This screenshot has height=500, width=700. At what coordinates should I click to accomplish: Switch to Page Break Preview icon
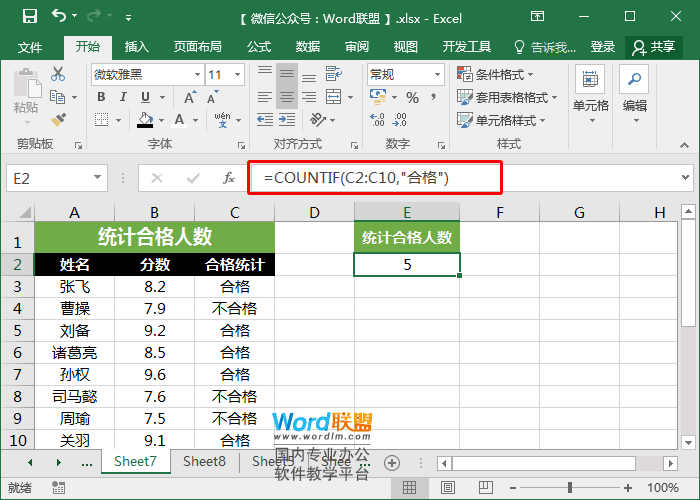point(486,488)
